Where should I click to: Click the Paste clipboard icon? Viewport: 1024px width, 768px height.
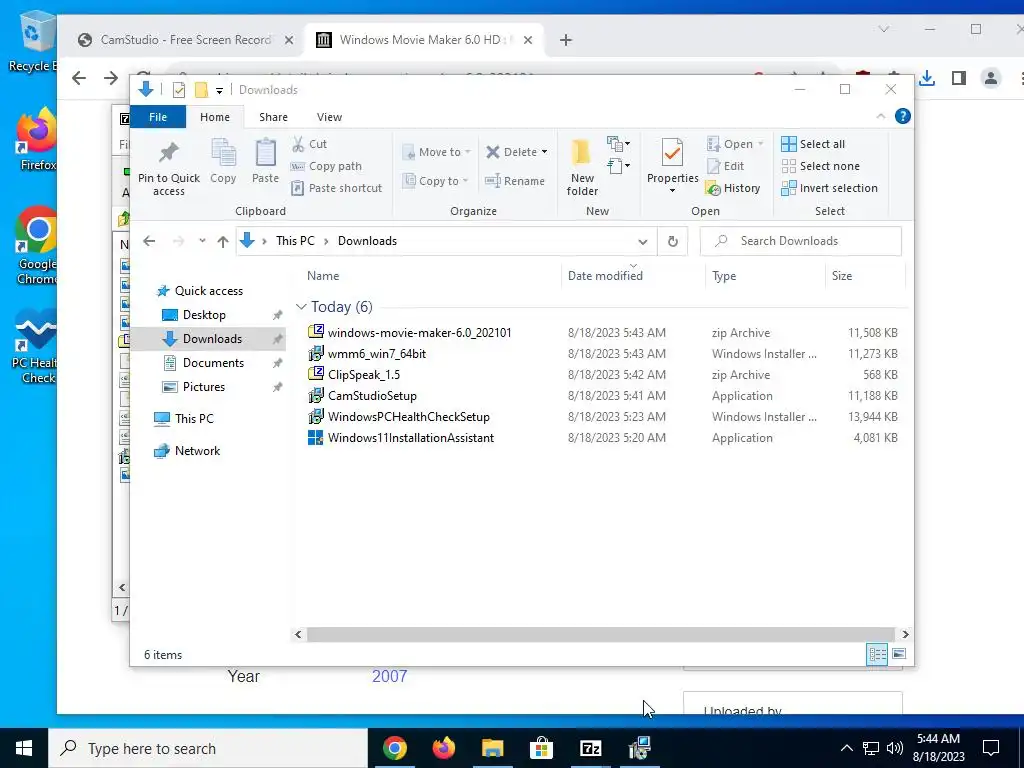tap(265, 153)
